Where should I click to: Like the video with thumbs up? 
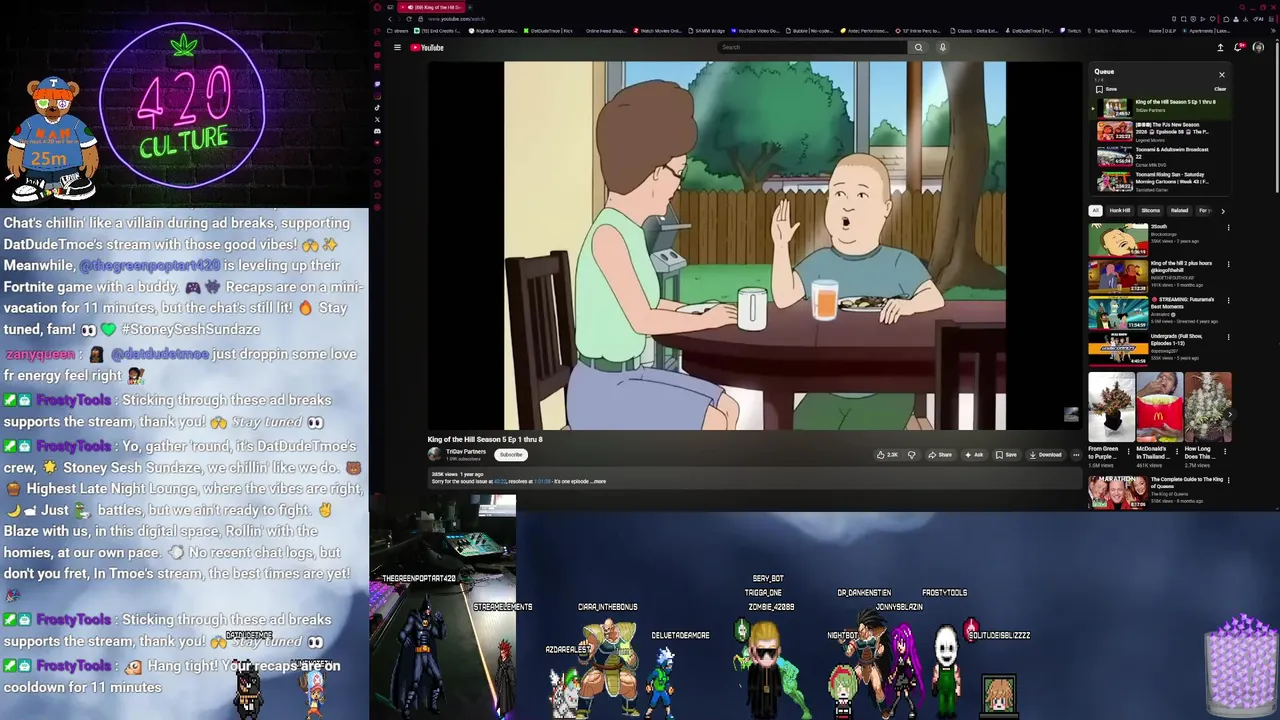[887, 455]
